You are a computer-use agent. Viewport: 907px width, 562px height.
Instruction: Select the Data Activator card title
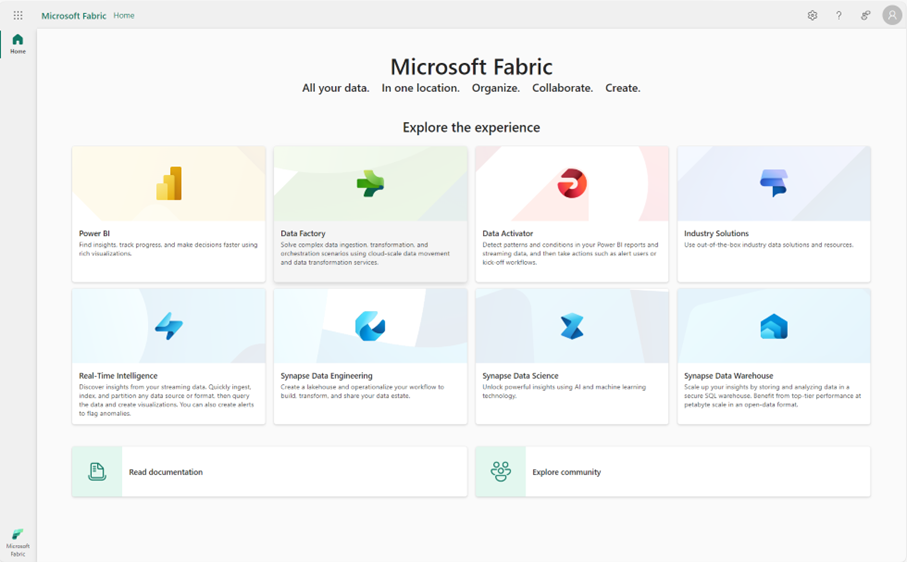(508, 233)
